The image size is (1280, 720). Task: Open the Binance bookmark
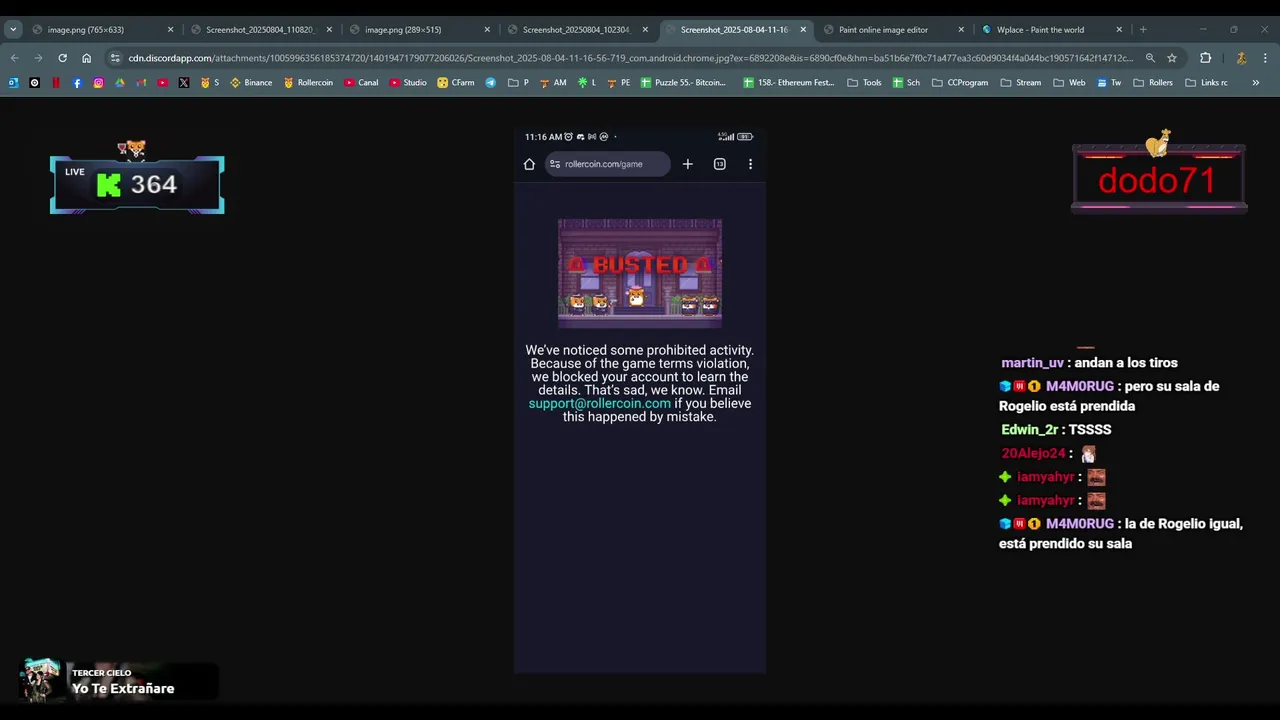[251, 83]
